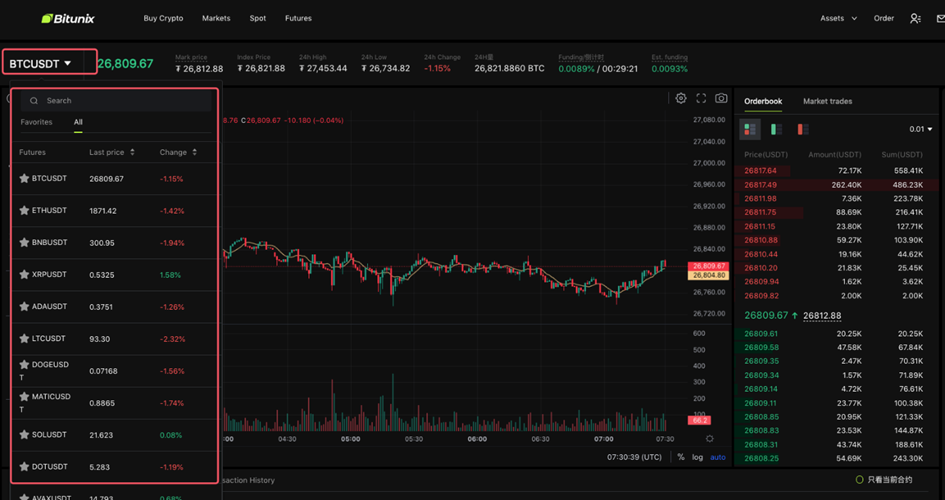Favorite ETHUSDT with its star
This screenshot has width=945, height=500.
coord(24,210)
